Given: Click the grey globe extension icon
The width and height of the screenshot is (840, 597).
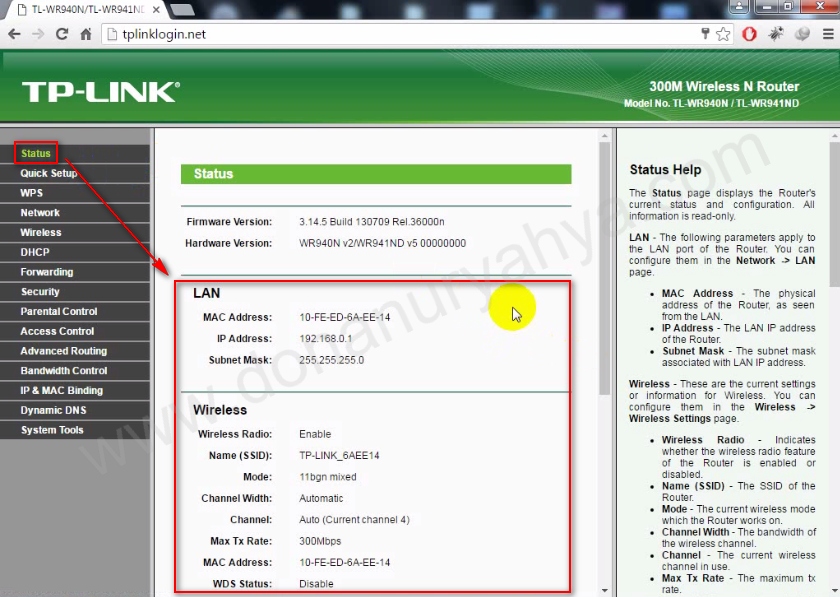Looking at the screenshot, I should (x=802, y=34).
